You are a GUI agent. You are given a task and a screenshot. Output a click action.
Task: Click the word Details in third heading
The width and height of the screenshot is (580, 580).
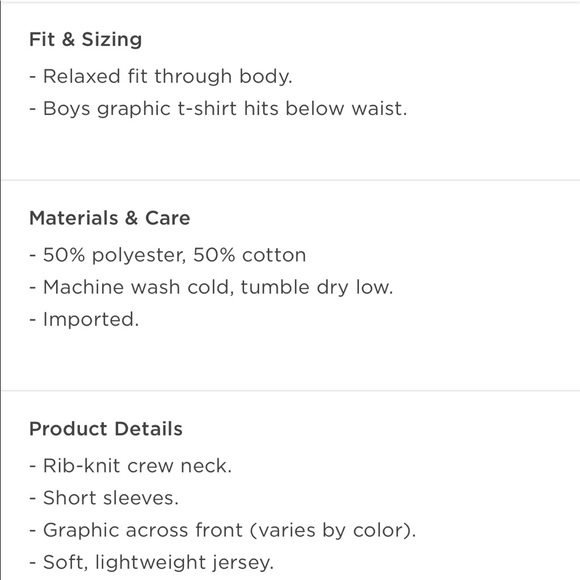(148, 429)
